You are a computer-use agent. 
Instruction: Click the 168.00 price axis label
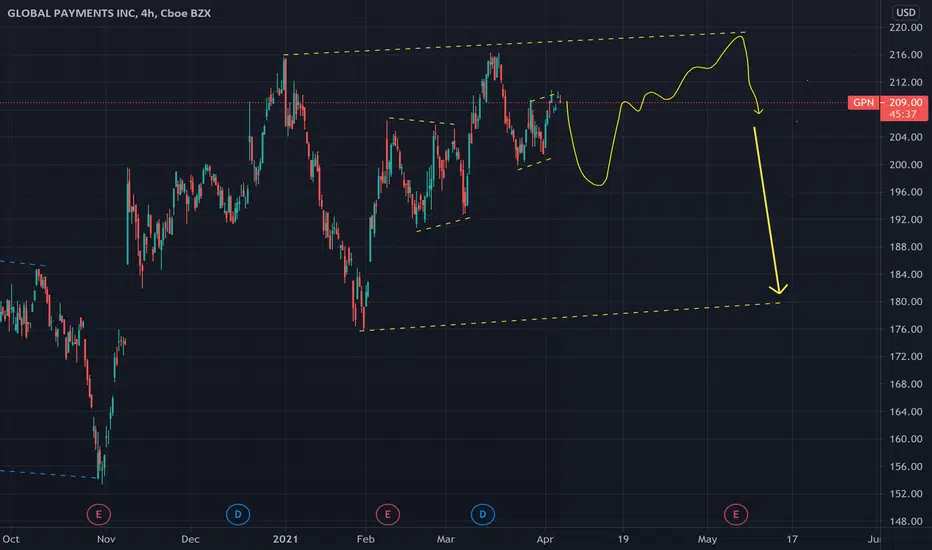[905, 384]
